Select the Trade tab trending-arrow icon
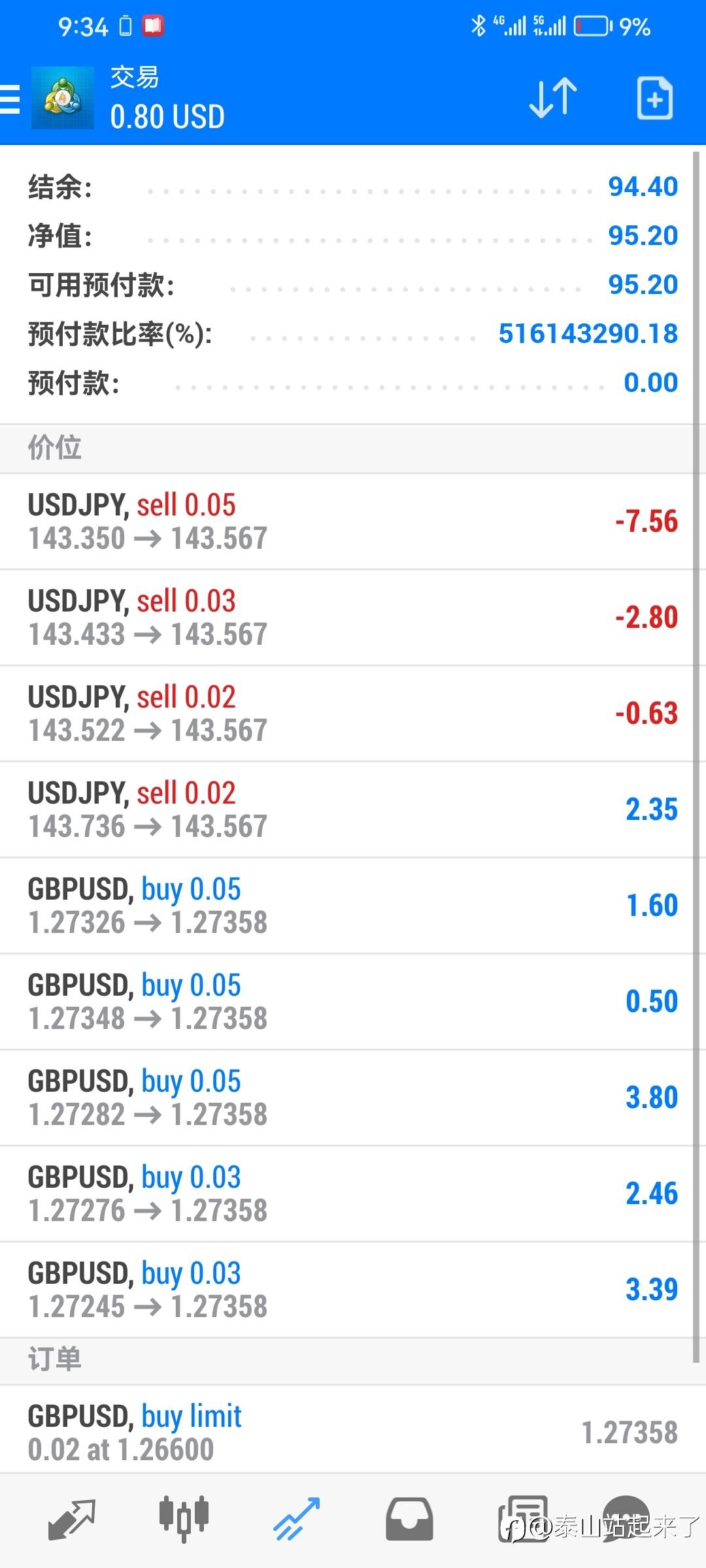This screenshot has height=1568, width=706. pyautogui.click(x=296, y=1518)
